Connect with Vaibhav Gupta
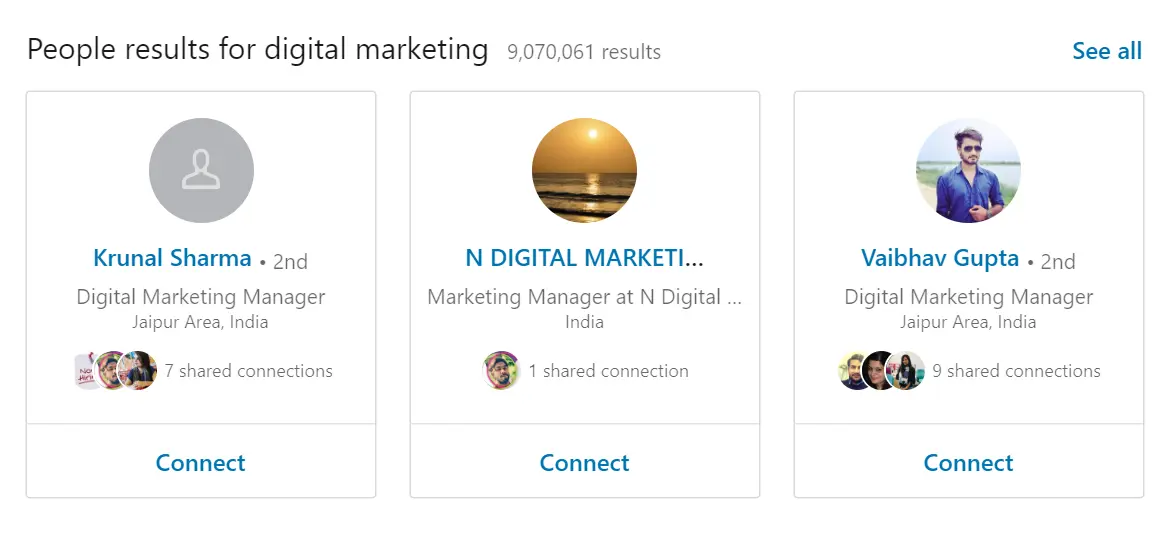This screenshot has width=1171, height=537. tap(968, 463)
